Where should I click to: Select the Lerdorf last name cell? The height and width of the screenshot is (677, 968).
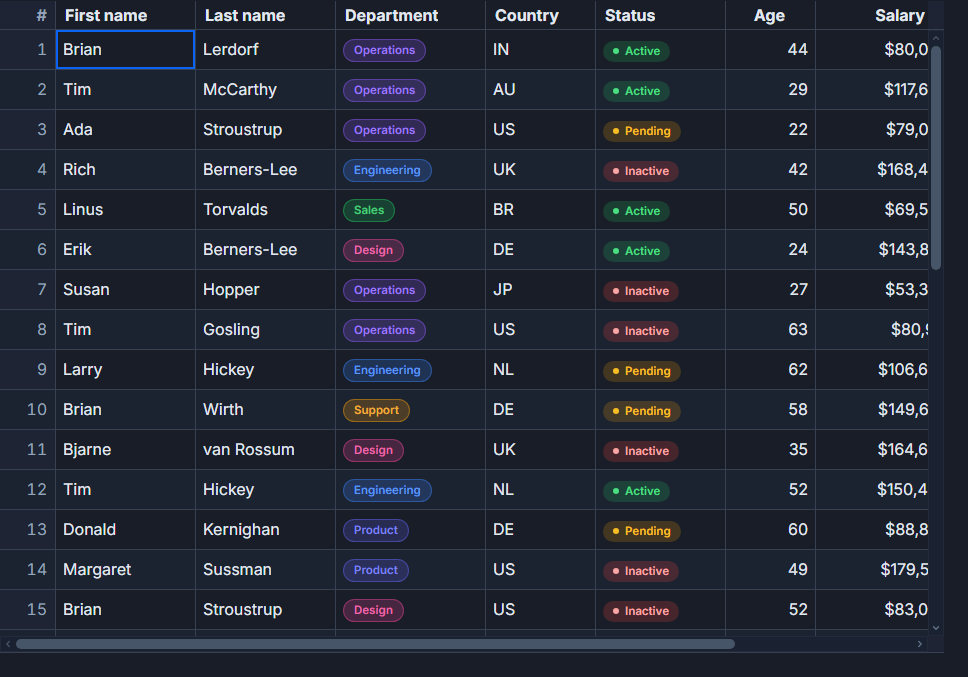pyautogui.click(x=265, y=49)
